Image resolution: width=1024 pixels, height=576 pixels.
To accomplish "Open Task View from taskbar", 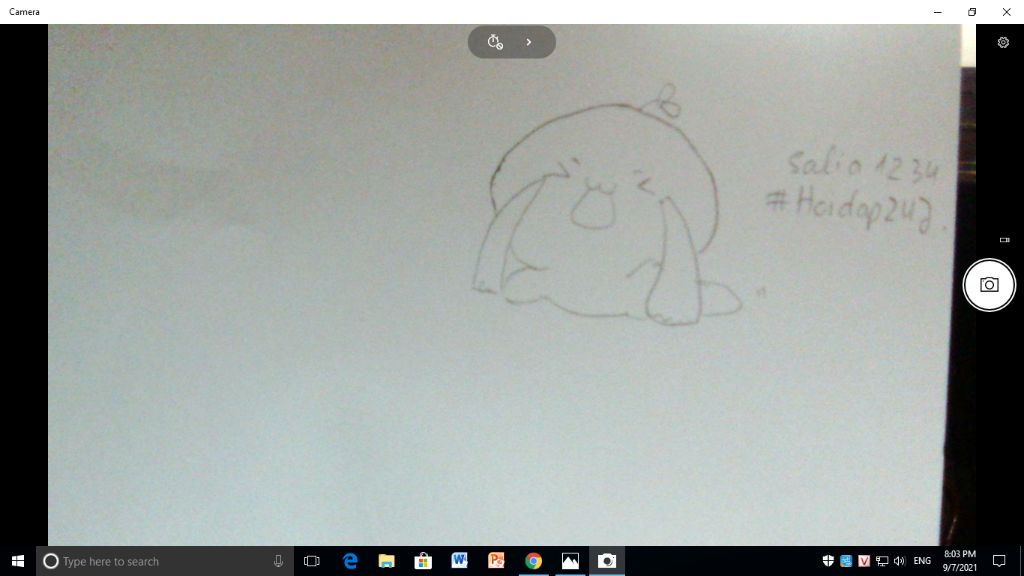I will point(312,561).
